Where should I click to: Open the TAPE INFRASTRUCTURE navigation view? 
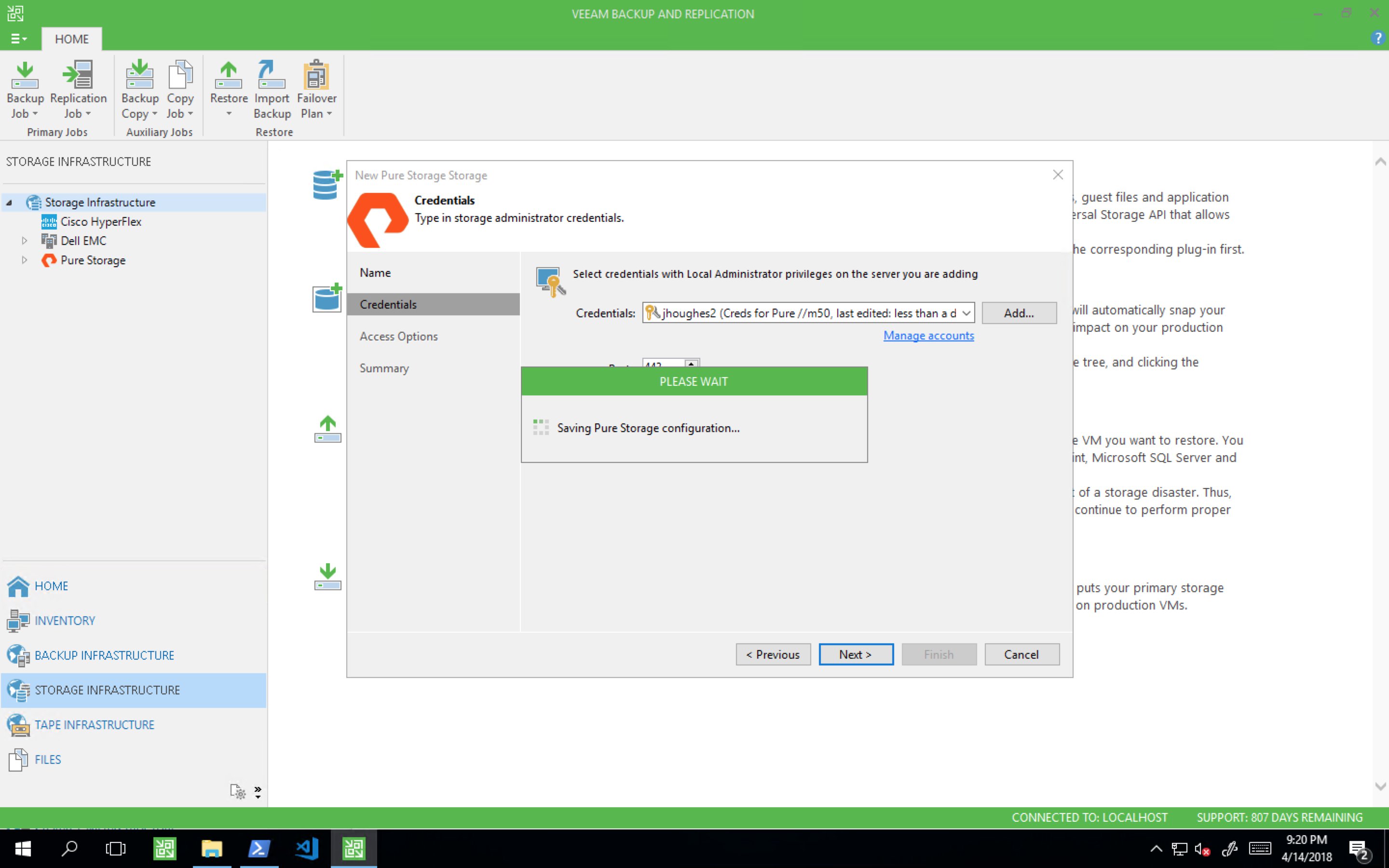click(x=133, y=724)
